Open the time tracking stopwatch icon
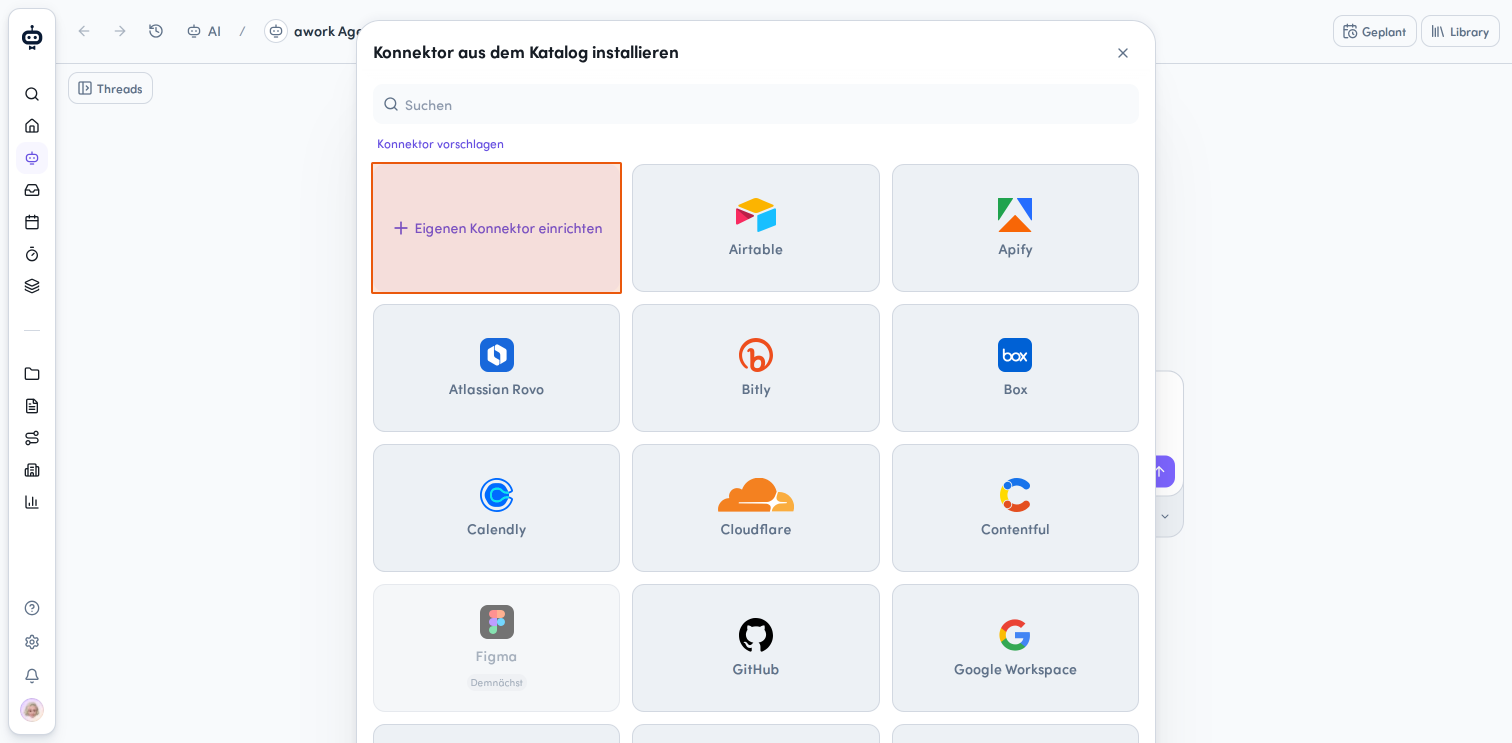1512x743 pixels. pyautogui.click(x=32, y=254)
